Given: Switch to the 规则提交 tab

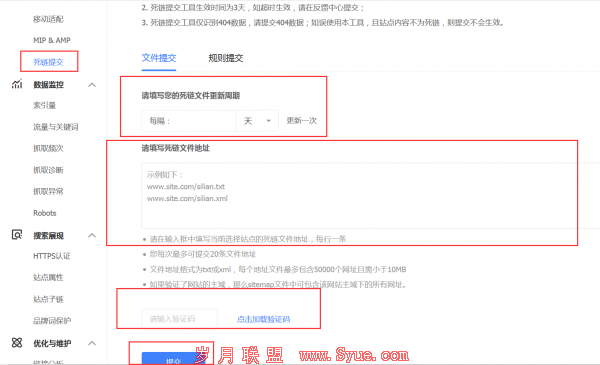Looking at the screenshot, I should tap(226, 58).
